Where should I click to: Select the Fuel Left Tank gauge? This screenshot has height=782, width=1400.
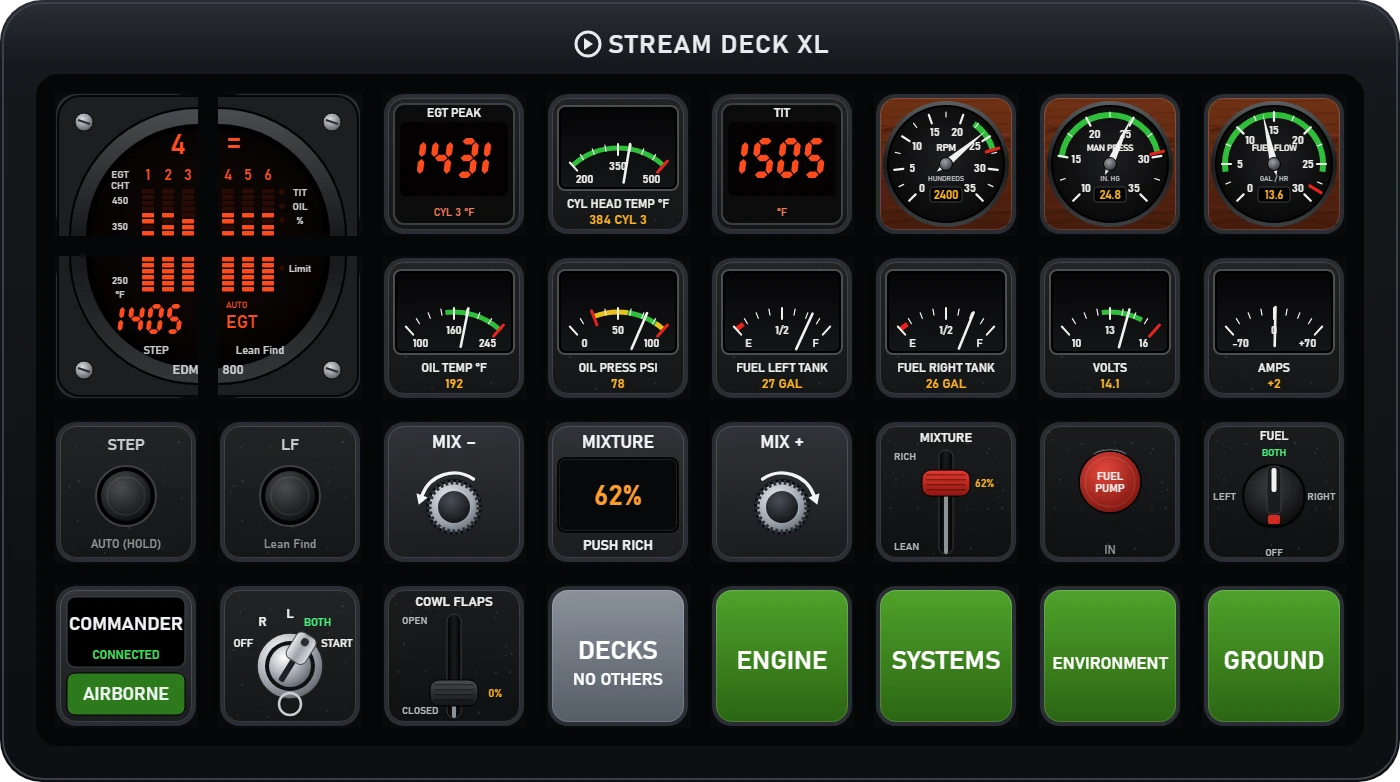[x=782, y=328]
